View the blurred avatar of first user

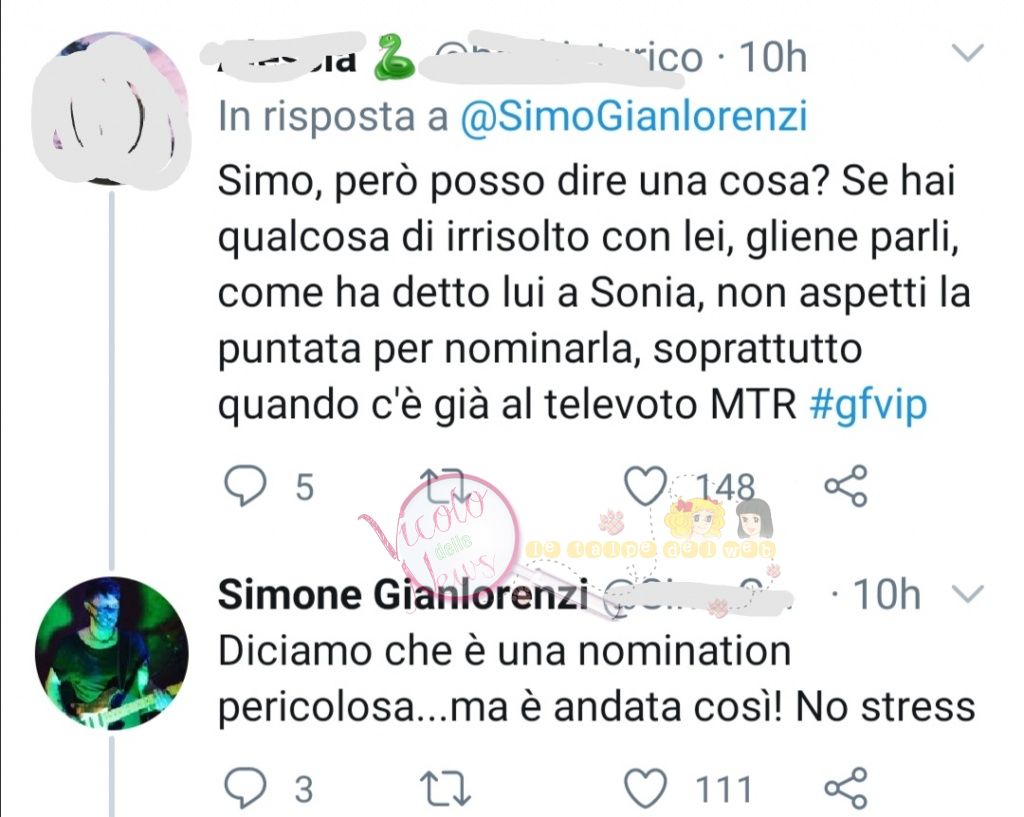coord(112,108)
